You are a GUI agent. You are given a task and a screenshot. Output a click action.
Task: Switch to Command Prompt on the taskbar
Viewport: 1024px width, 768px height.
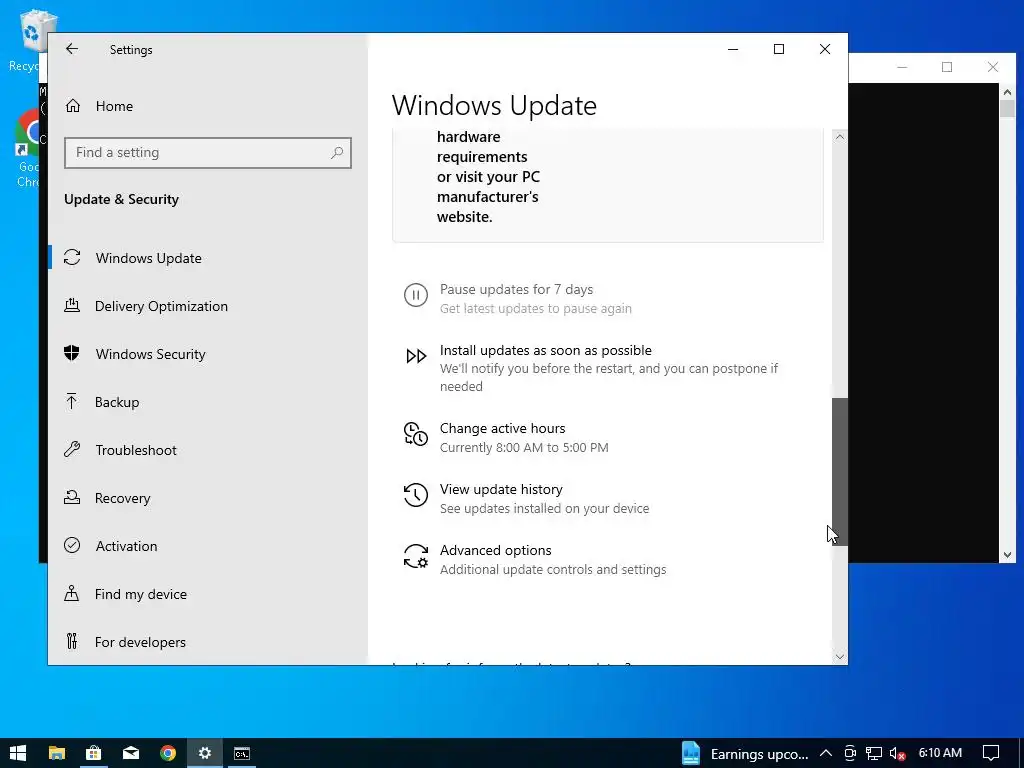click(x=242, y=754)
